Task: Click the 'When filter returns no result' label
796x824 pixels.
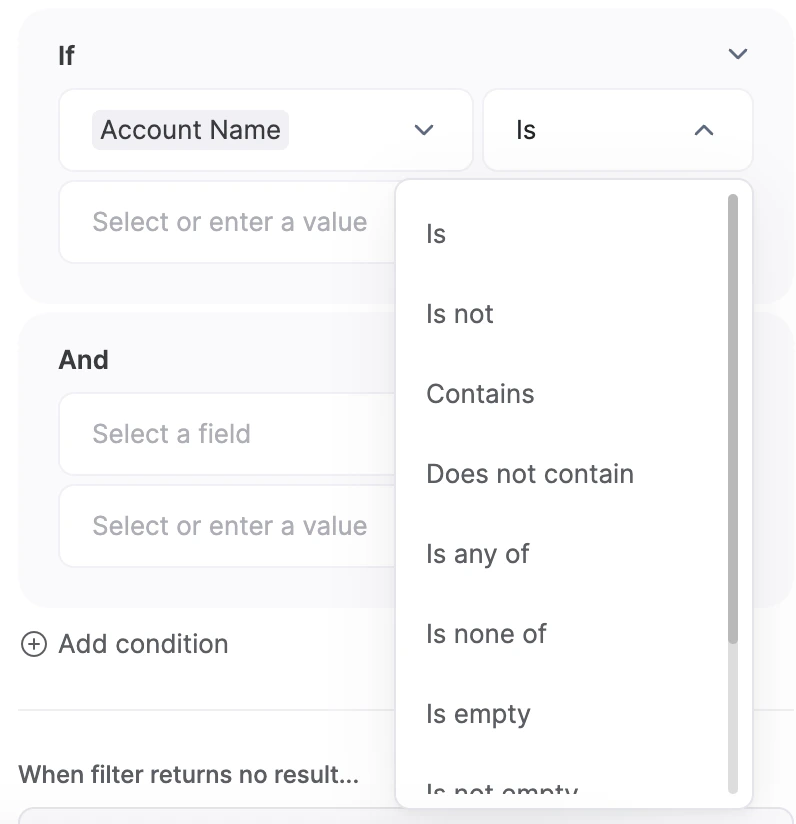Action: click(189, 775)
